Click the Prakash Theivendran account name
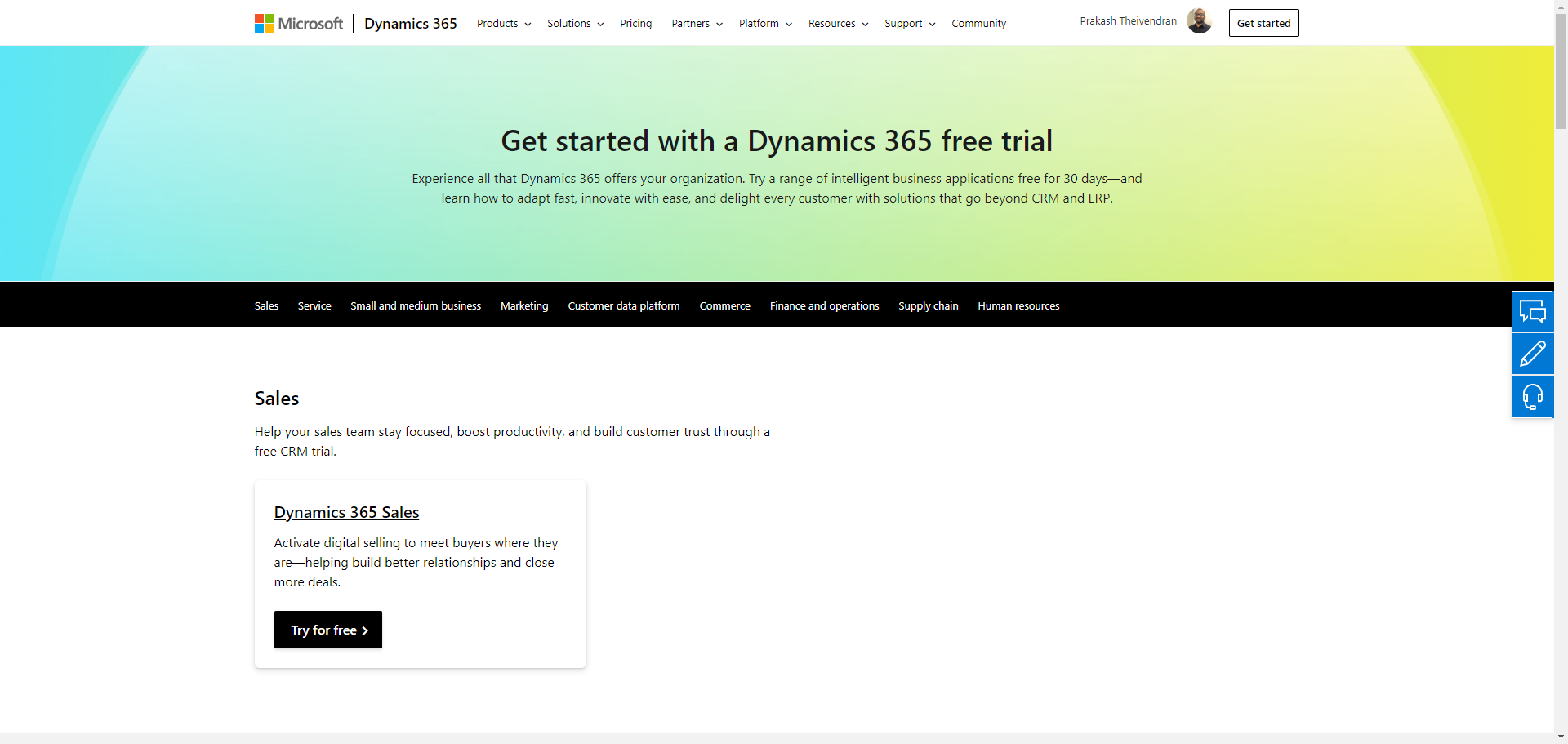The height and width of the screenshot is (744, 1568). pos(1129,21)
